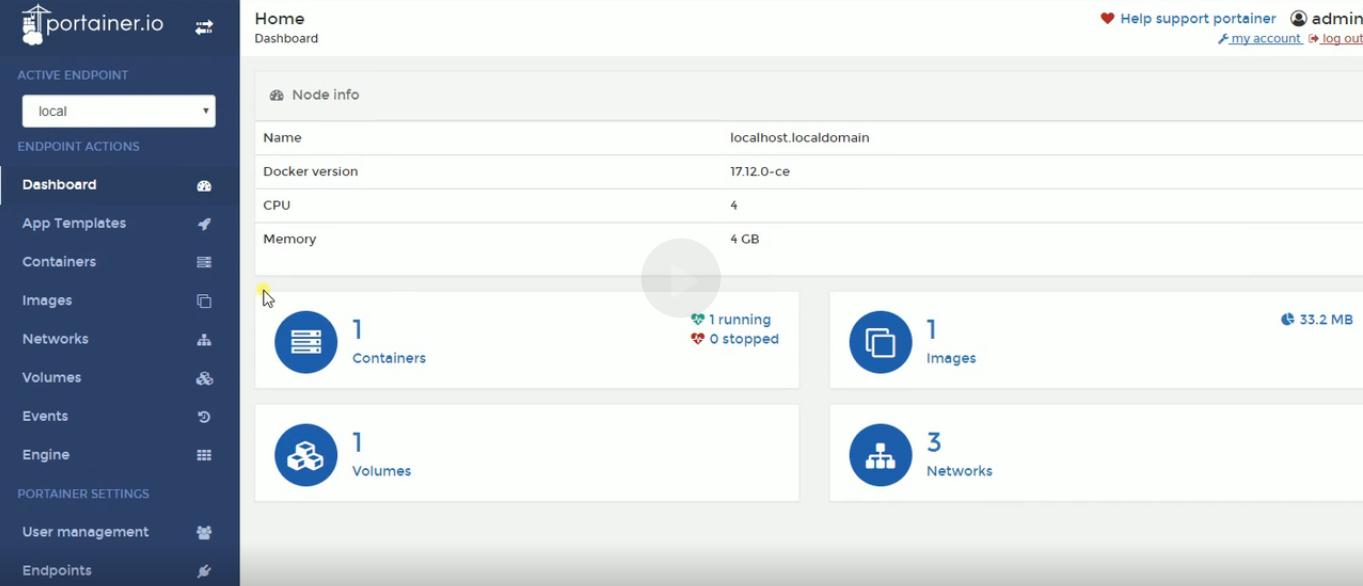Click the Images copy icon in sidebar

(204, 301)
